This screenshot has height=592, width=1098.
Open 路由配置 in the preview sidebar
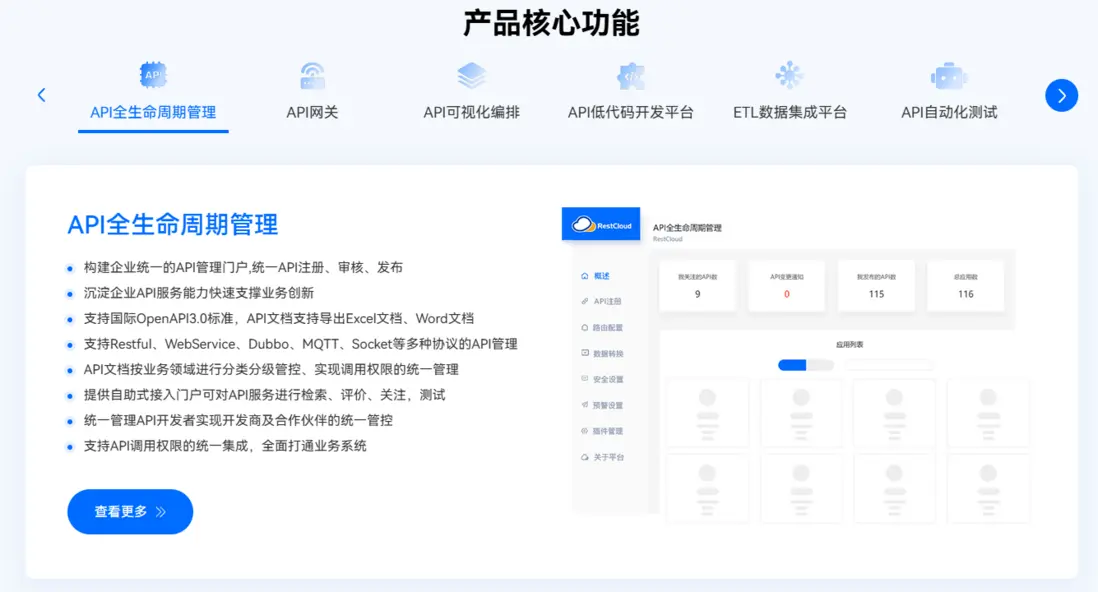602,327
